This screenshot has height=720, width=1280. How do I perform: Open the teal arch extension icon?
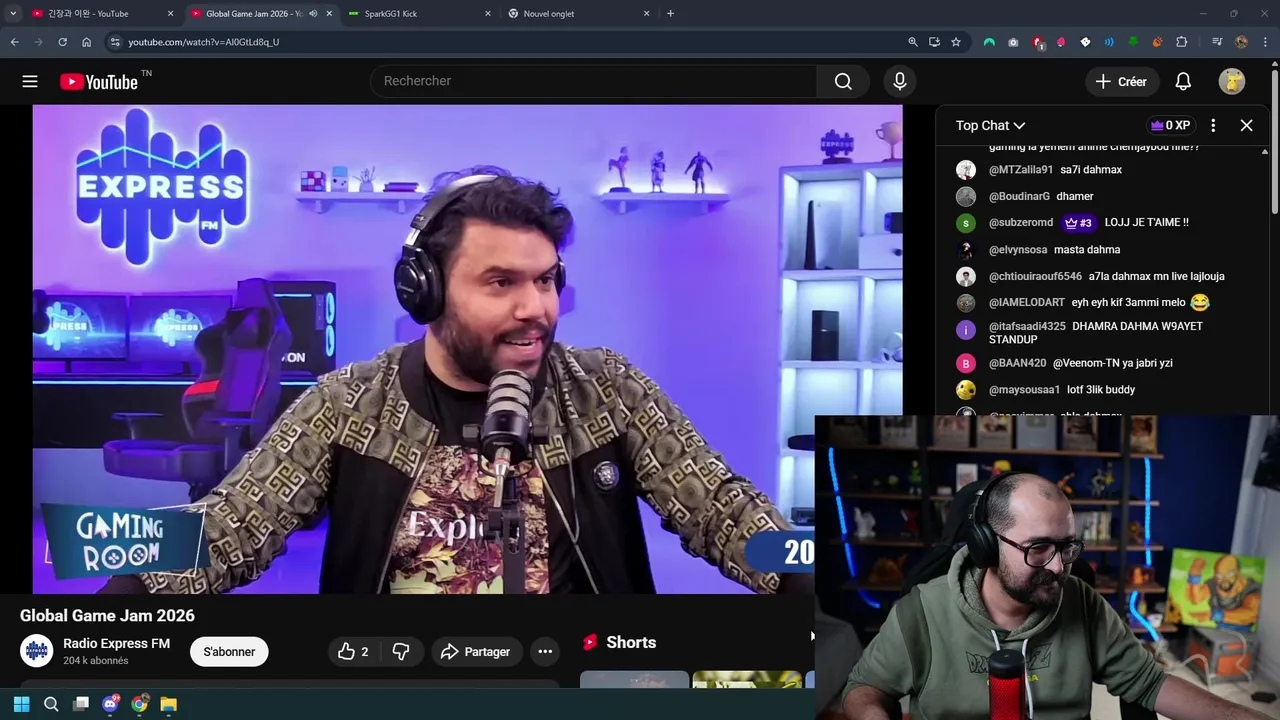click(x=989, y=42)
